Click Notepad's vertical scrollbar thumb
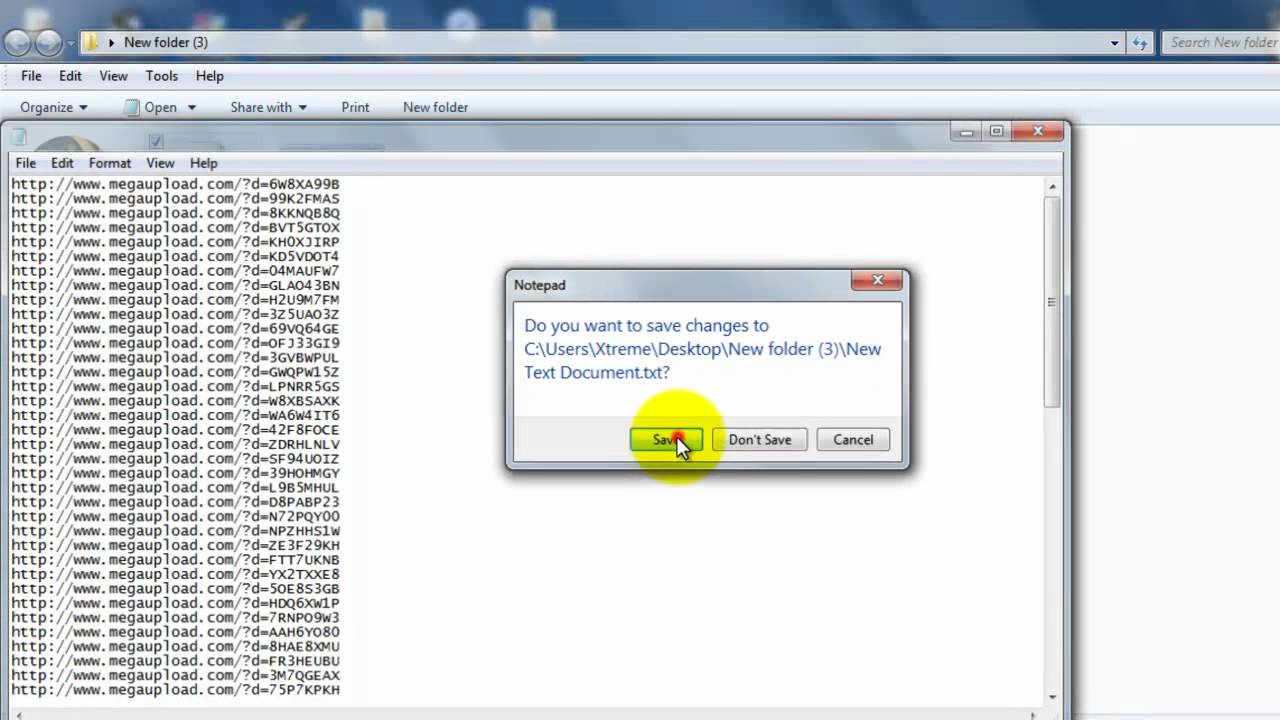Image resolution: width=1280 pixels, height=720 pixels. (1052, 301)
